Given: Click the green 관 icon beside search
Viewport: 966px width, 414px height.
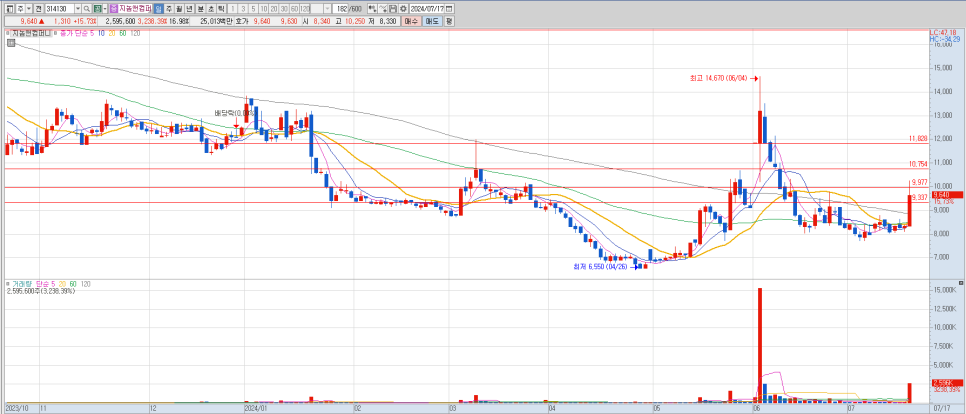Looking at the screenshot, I should pos(97,9).
